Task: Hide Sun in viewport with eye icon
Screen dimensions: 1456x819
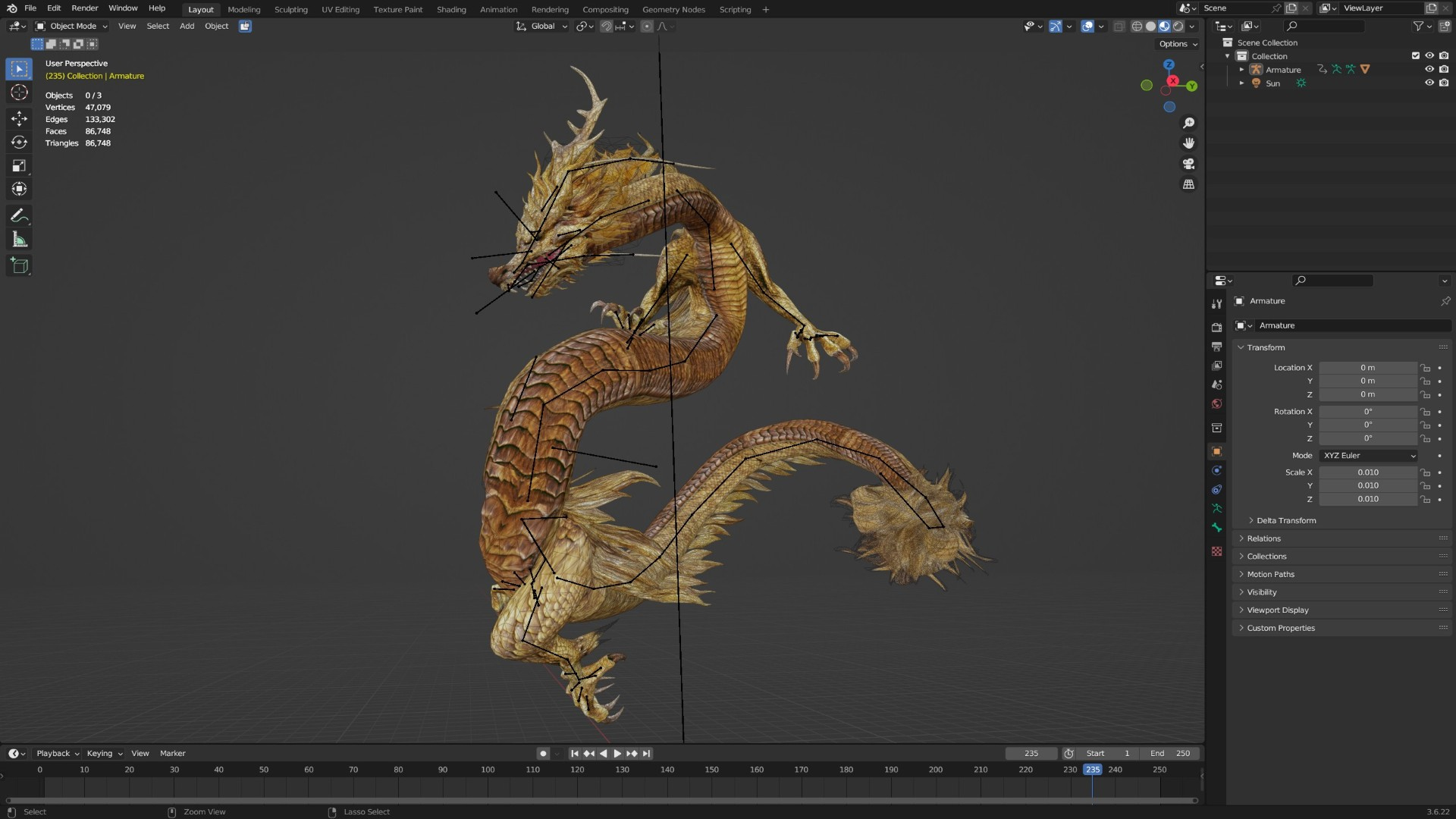Action: [1429, 83]
